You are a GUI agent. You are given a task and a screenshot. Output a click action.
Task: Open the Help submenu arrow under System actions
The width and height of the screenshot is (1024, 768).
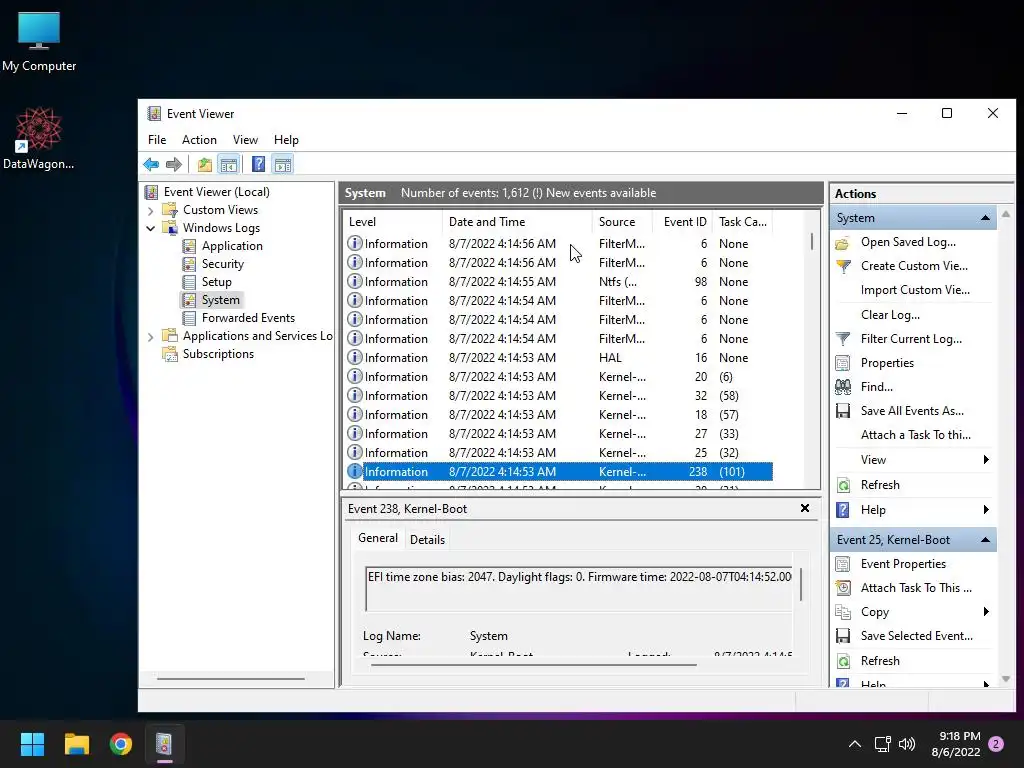click(986, 510)
